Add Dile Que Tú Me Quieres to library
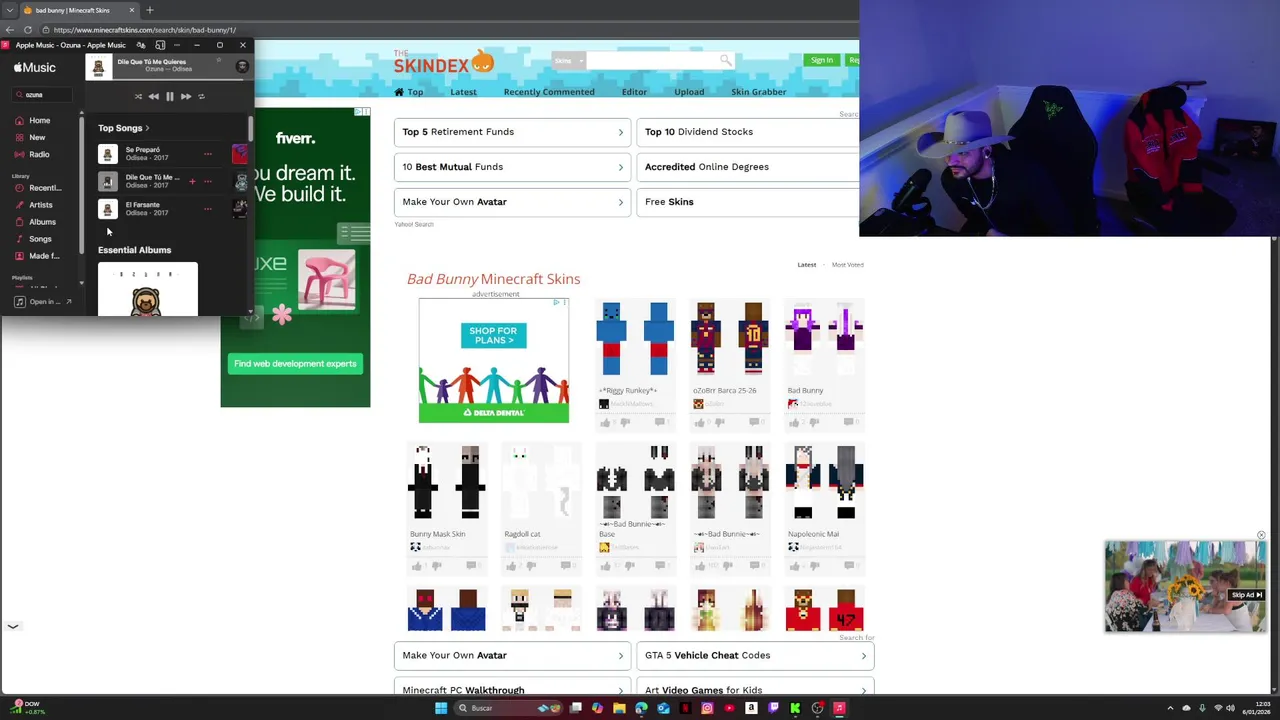The height and width of the screenshot is (720, 1280). [192, 182]
